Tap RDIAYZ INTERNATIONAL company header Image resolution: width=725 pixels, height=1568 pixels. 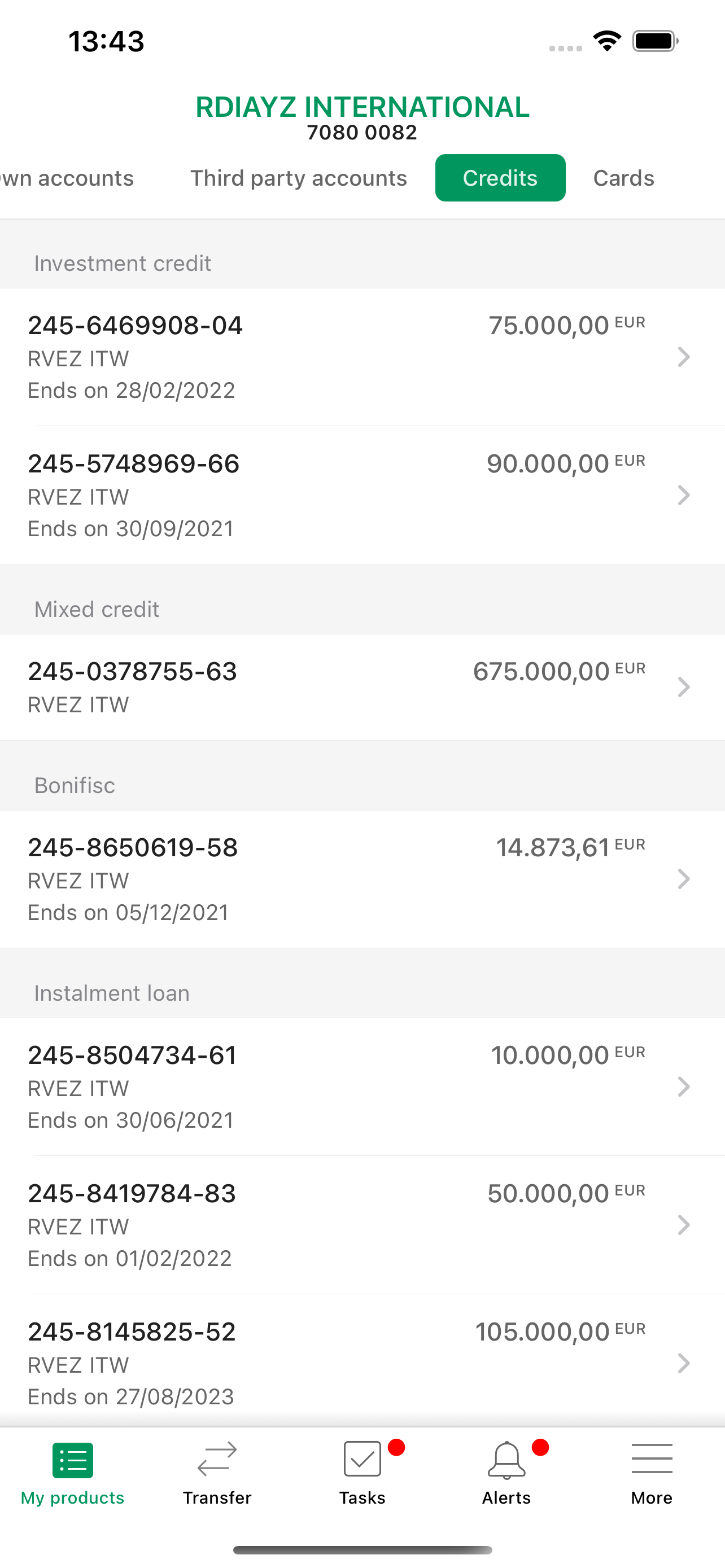tap(362, 107)
